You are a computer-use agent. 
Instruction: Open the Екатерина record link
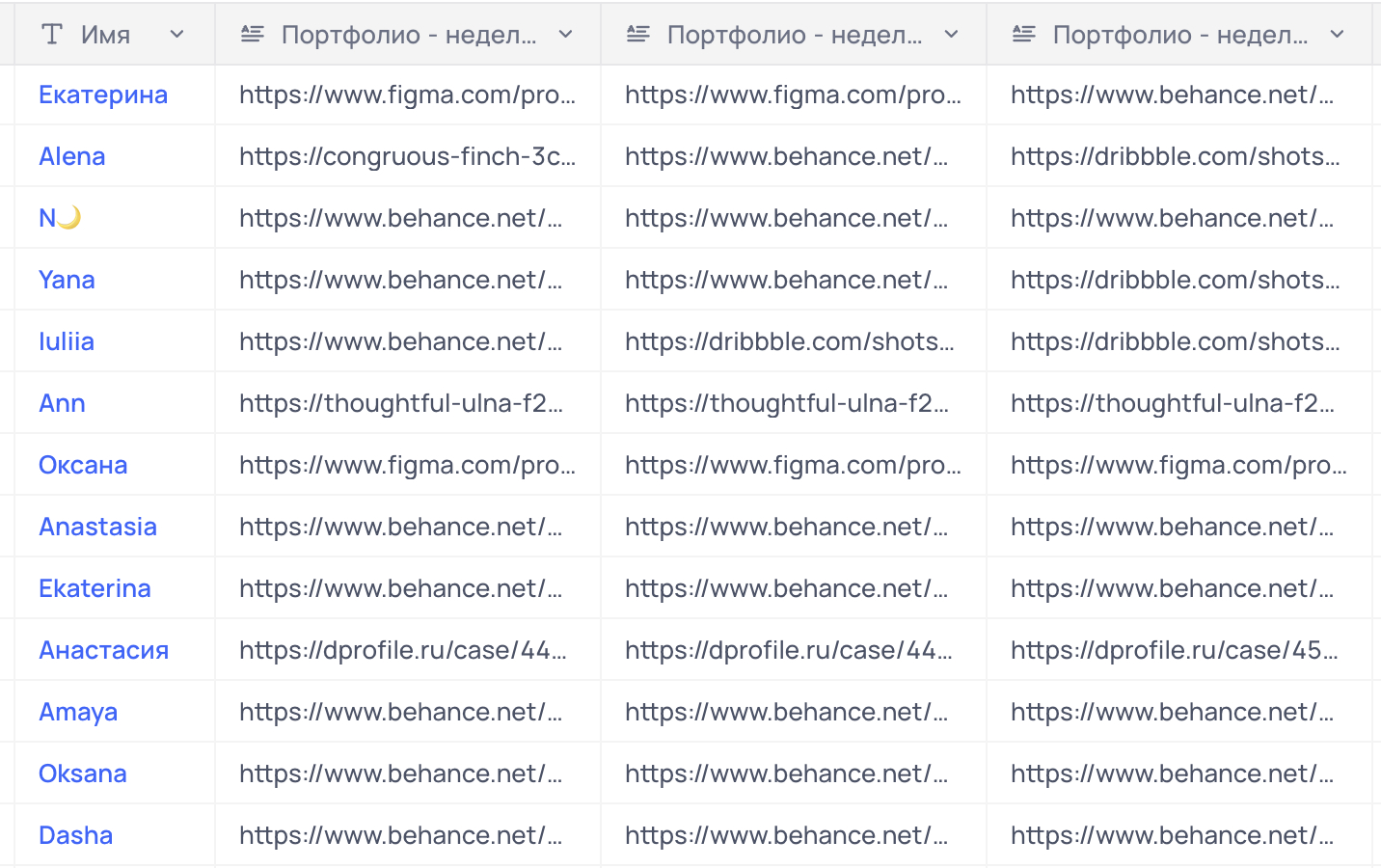pos(103,95)
